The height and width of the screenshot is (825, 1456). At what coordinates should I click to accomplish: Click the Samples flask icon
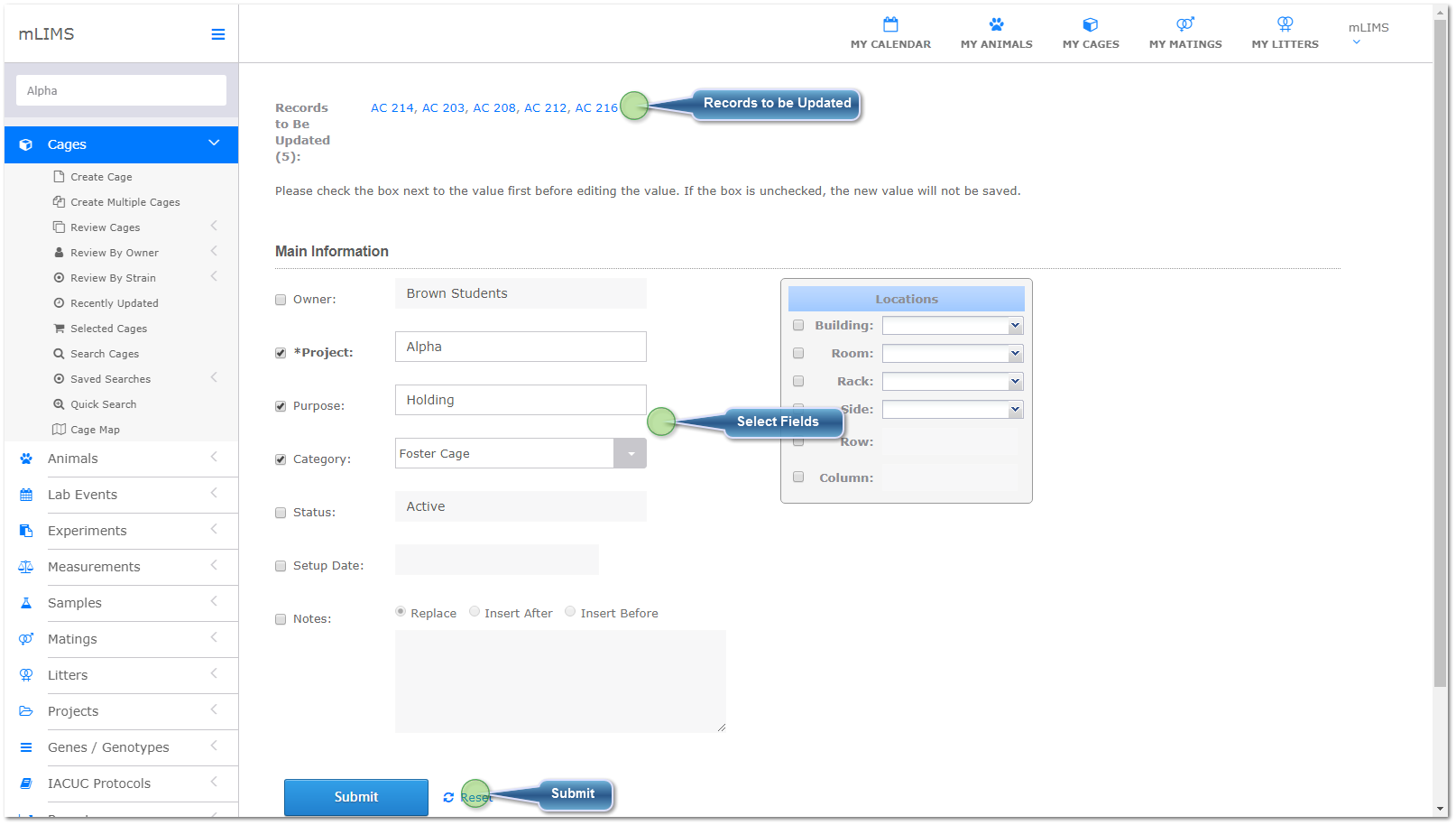coord(26,603)
